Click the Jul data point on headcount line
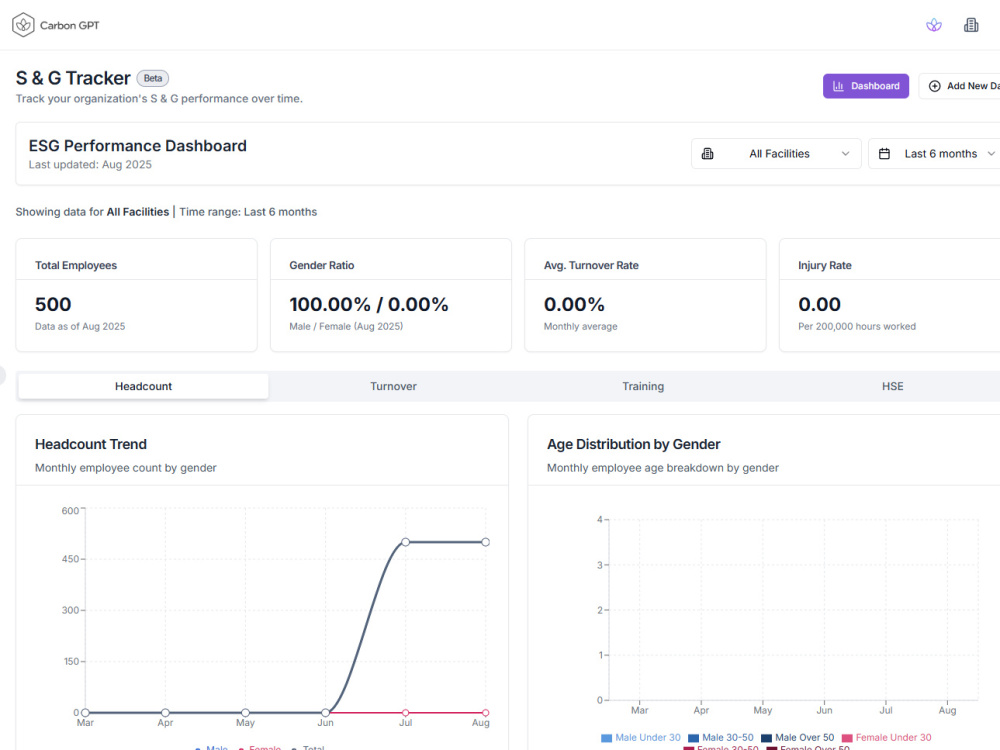Screen dimensions: 1000x750 406,542
